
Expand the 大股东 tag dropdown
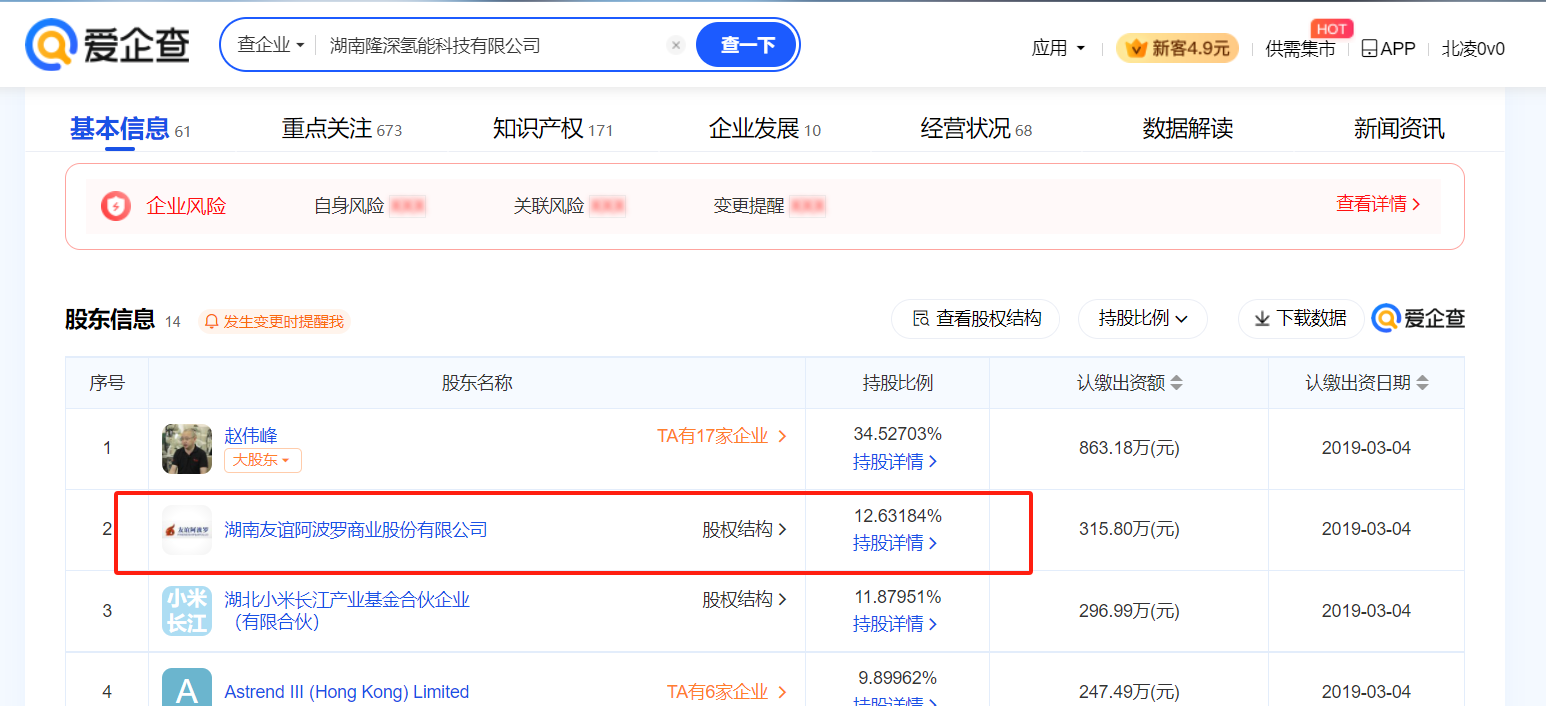pos(263,460)
